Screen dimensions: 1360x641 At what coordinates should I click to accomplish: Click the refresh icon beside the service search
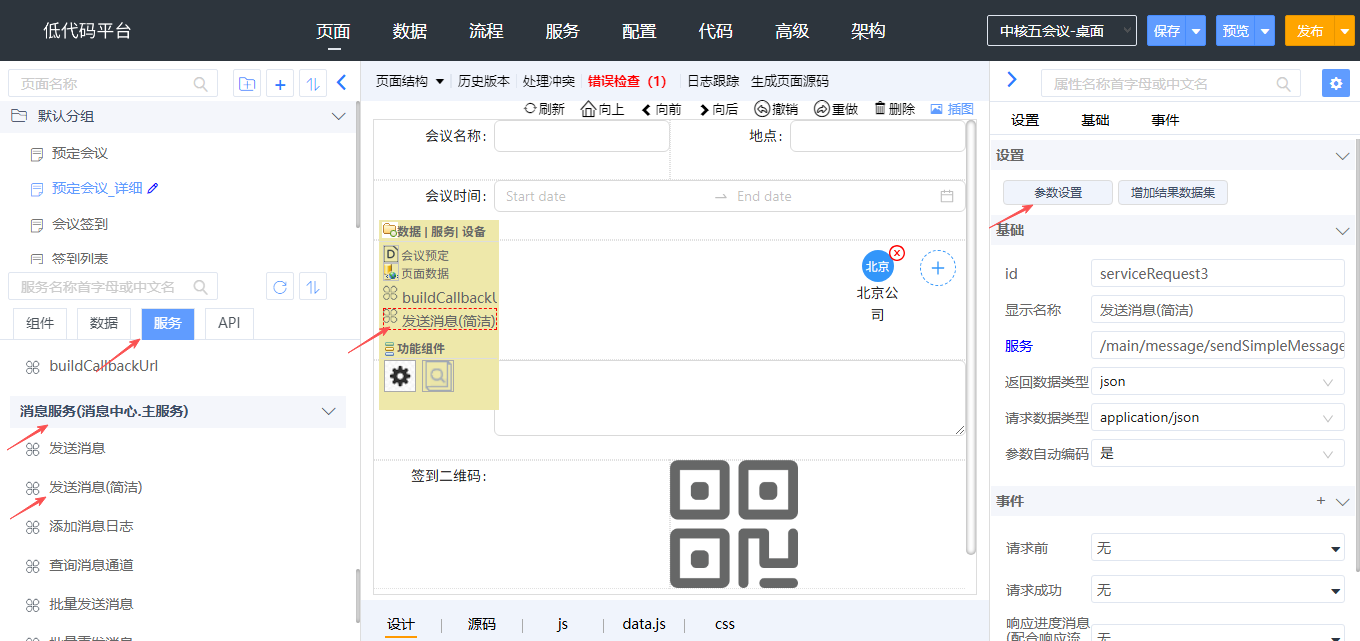click(280, 288)
